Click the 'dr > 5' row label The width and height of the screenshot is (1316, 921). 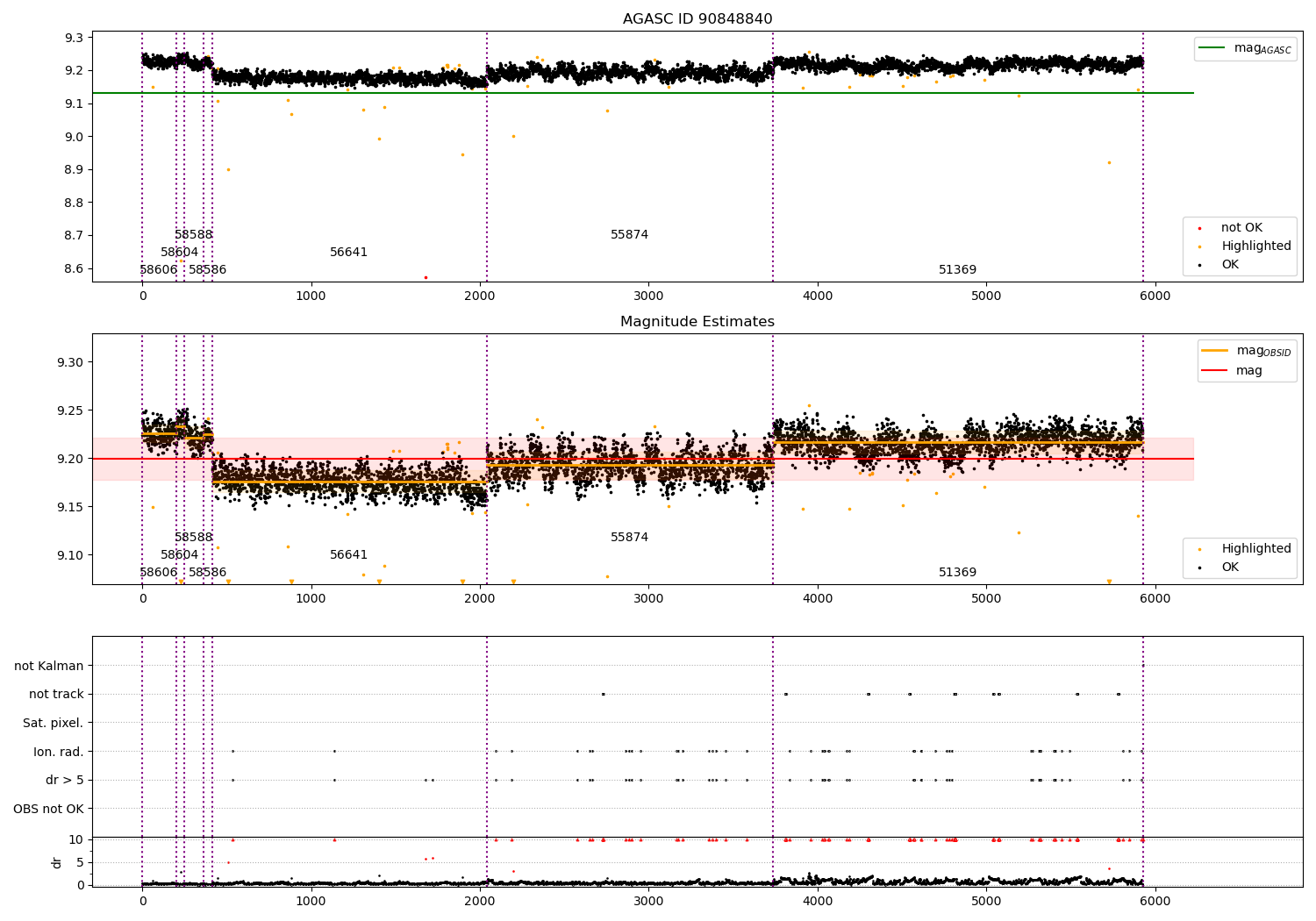(65, 780)
